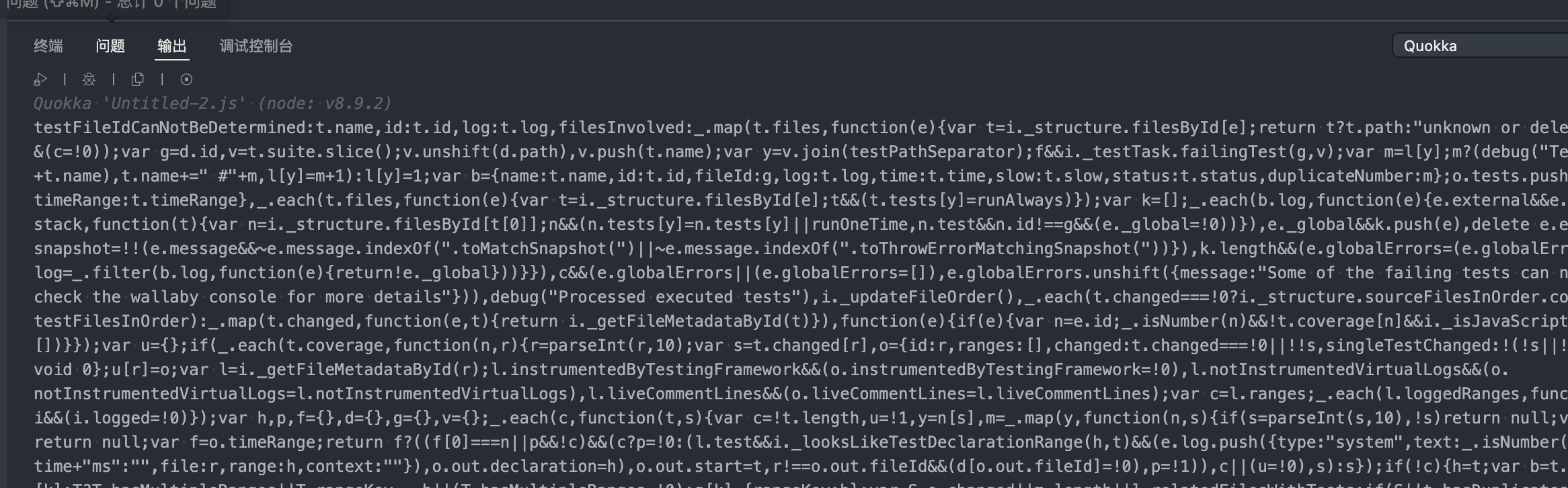Switch to the 终端 tab

[48, 46]
